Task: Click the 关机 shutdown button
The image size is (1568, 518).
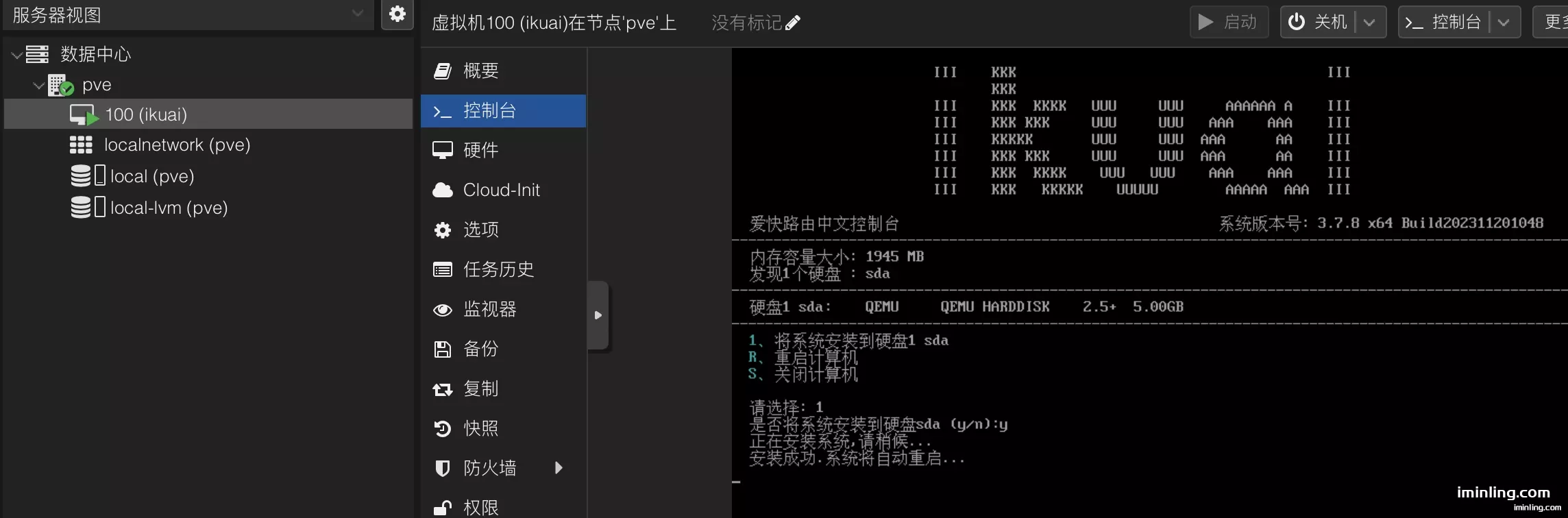Action: click(x=1318, y=22)
